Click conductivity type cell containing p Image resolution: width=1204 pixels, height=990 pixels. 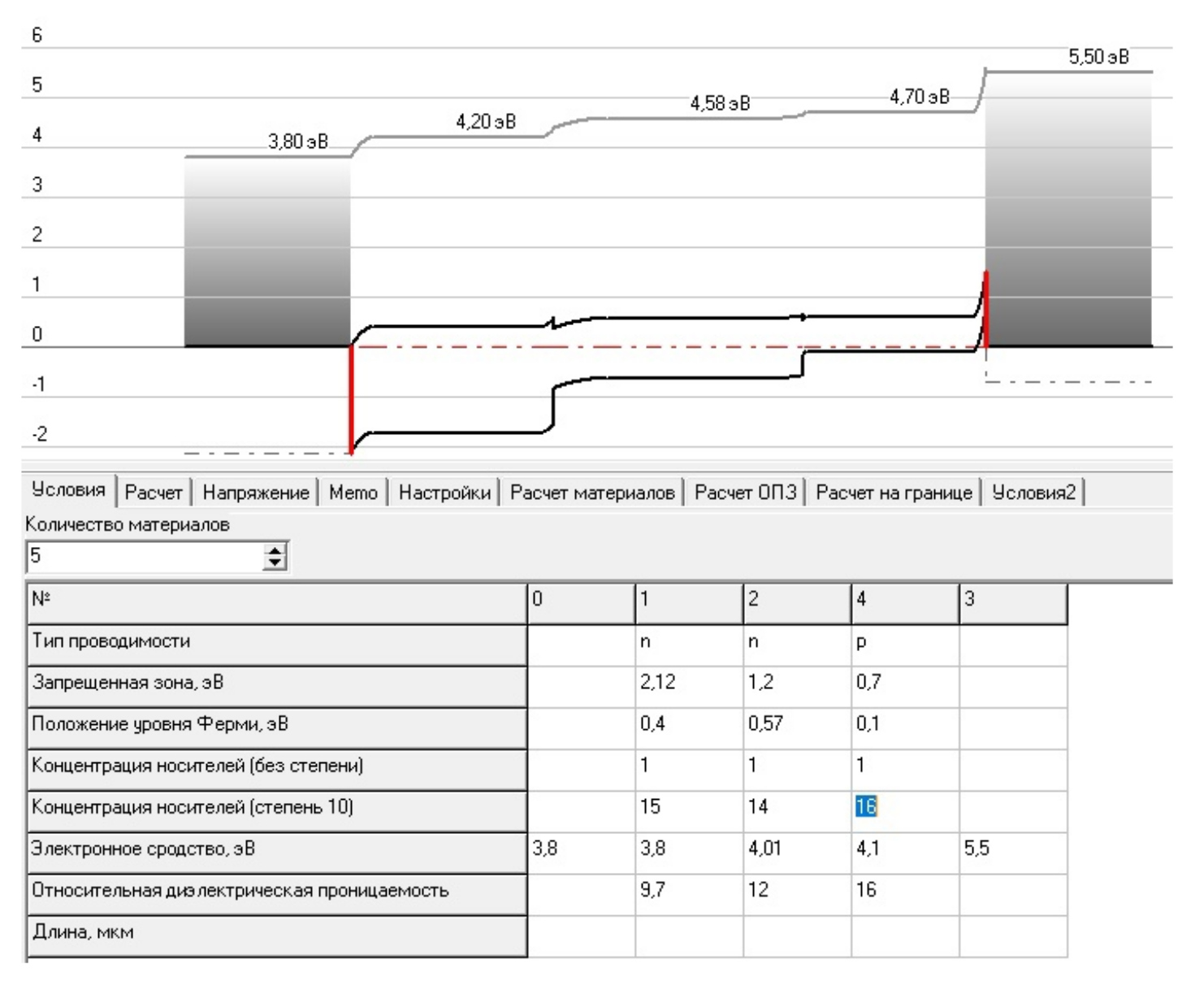coord(903,641)
